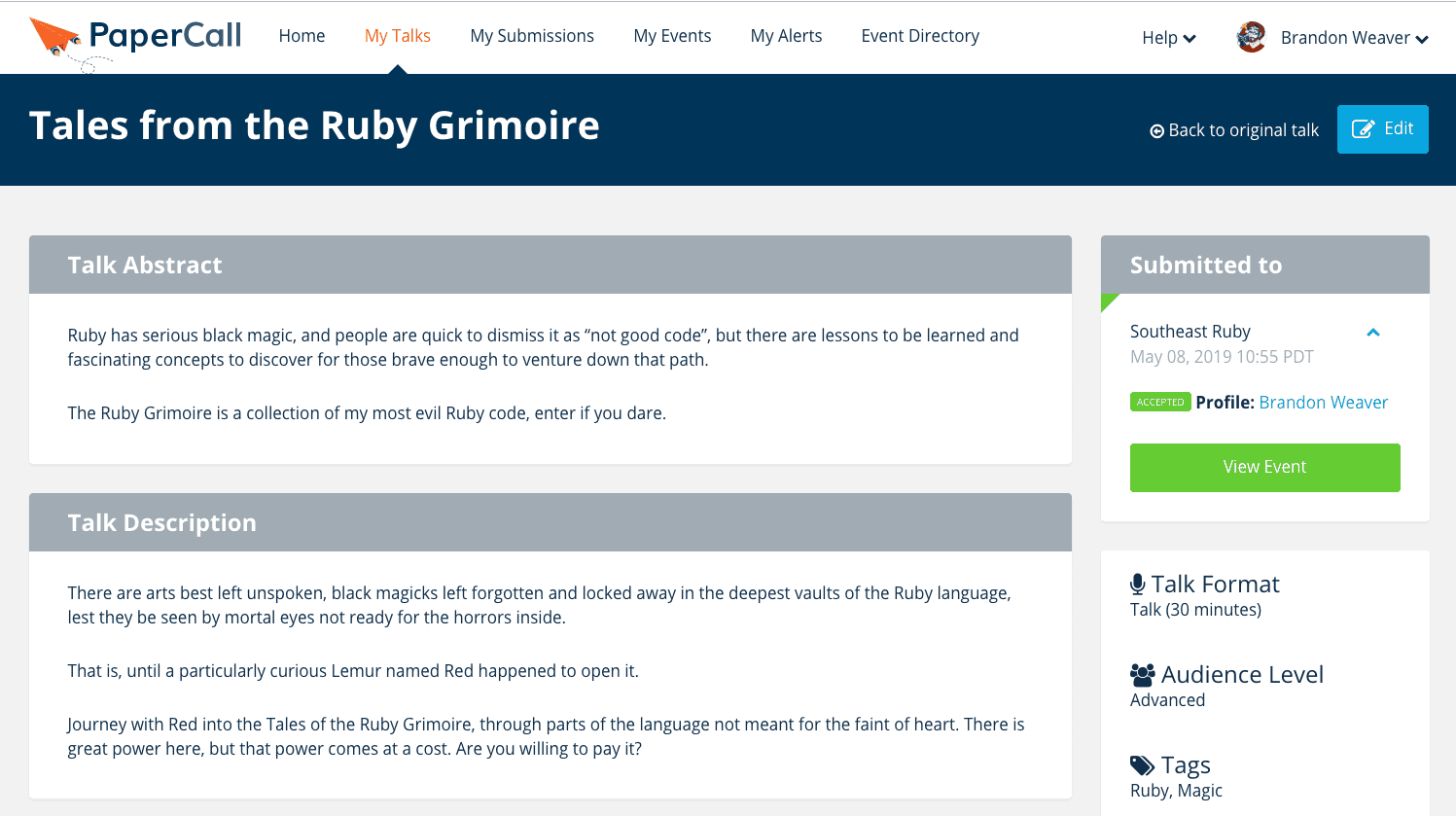1456x816 pixels.
Task: Click the Ruby, Magic tags value
Action: 1176,791
